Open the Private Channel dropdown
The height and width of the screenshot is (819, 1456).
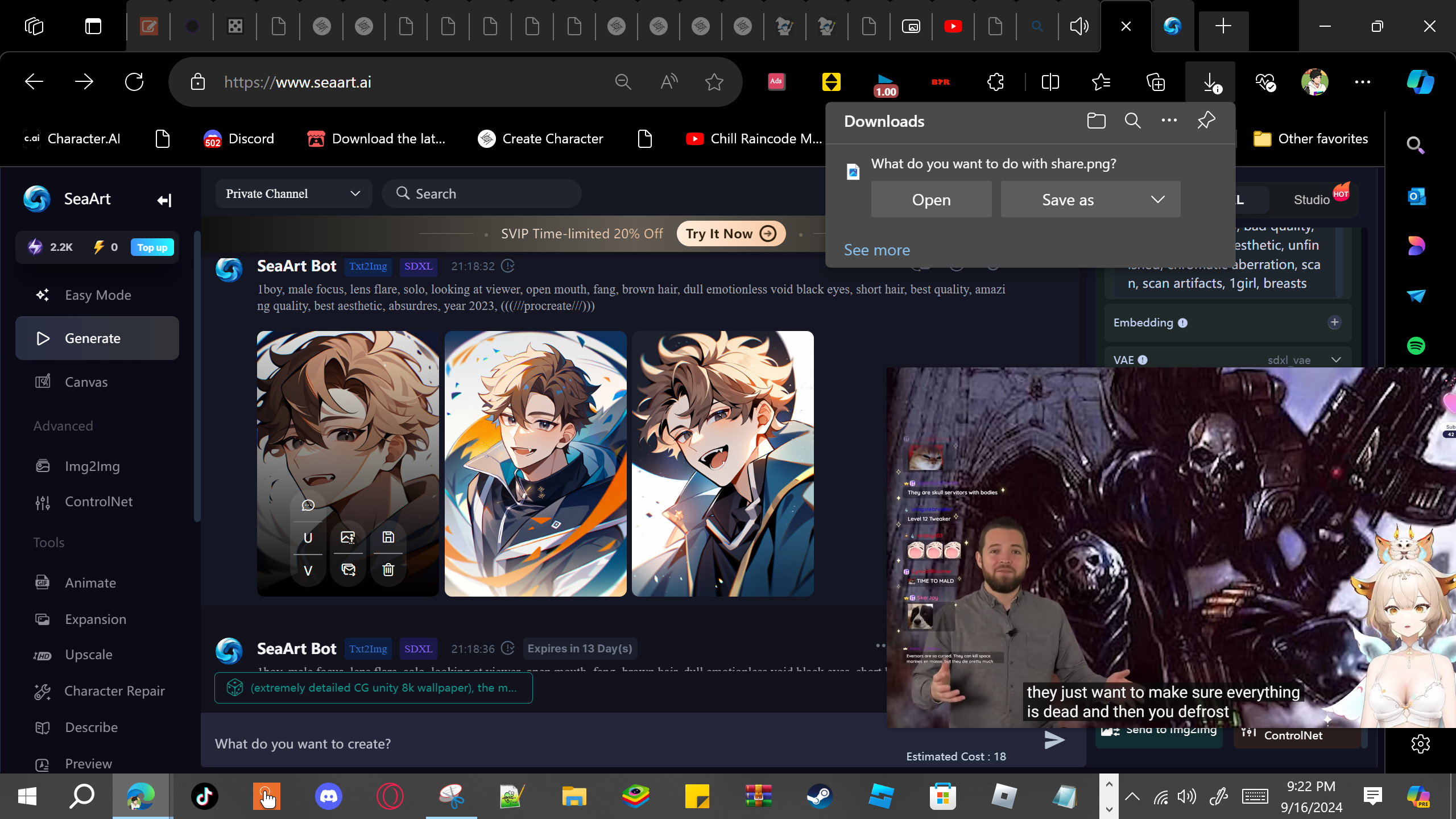[x=293, y=194]
